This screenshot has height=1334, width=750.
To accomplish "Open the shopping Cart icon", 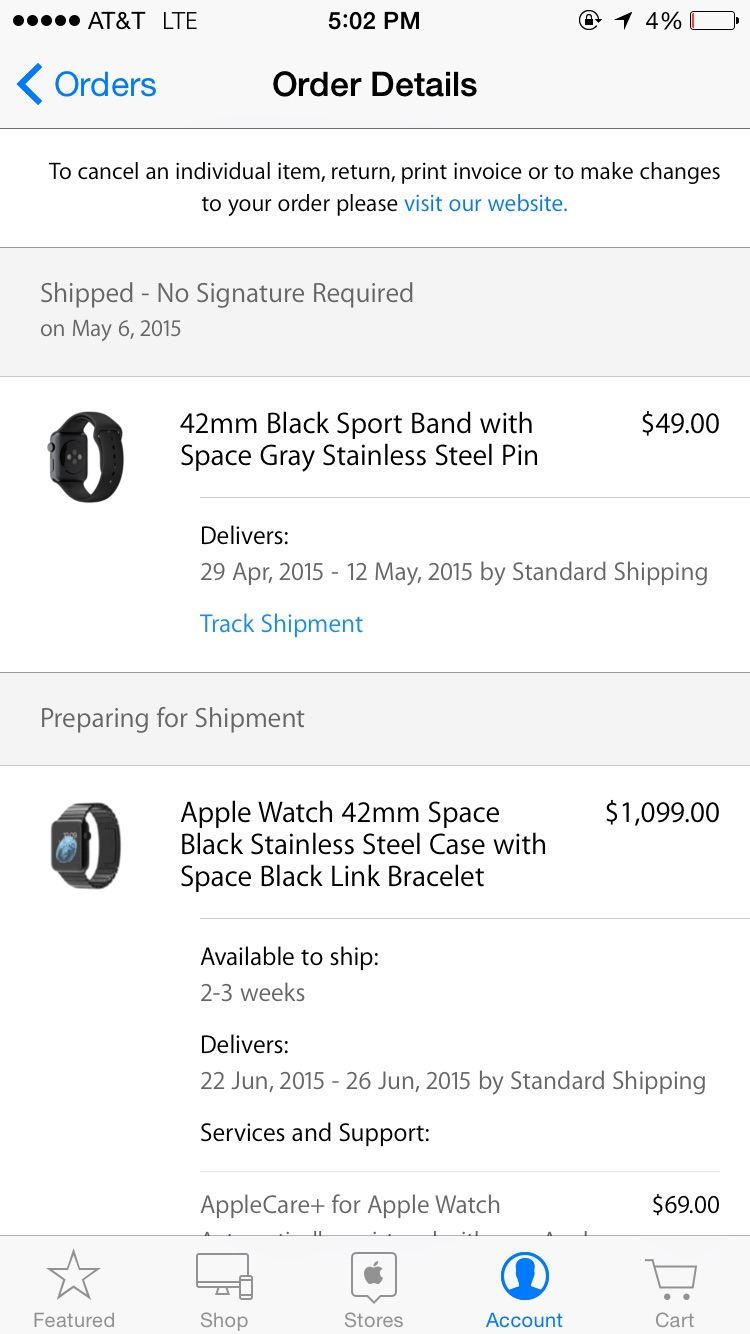I will [x=673, y=1277].
